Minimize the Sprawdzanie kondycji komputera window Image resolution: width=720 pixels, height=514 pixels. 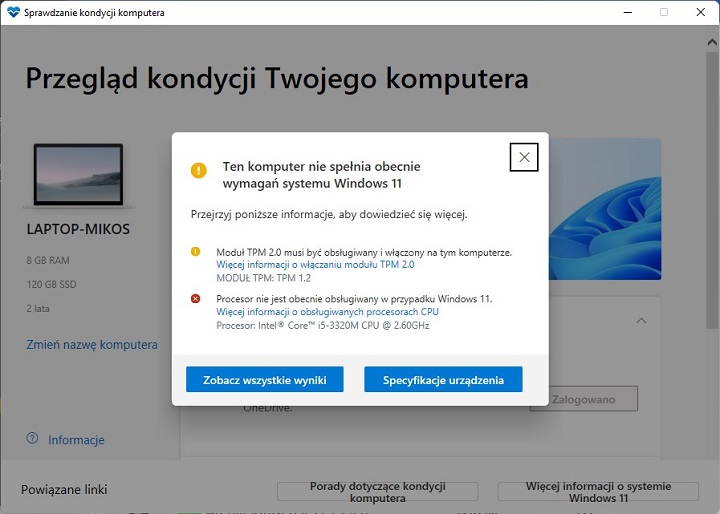coord(628,12)
